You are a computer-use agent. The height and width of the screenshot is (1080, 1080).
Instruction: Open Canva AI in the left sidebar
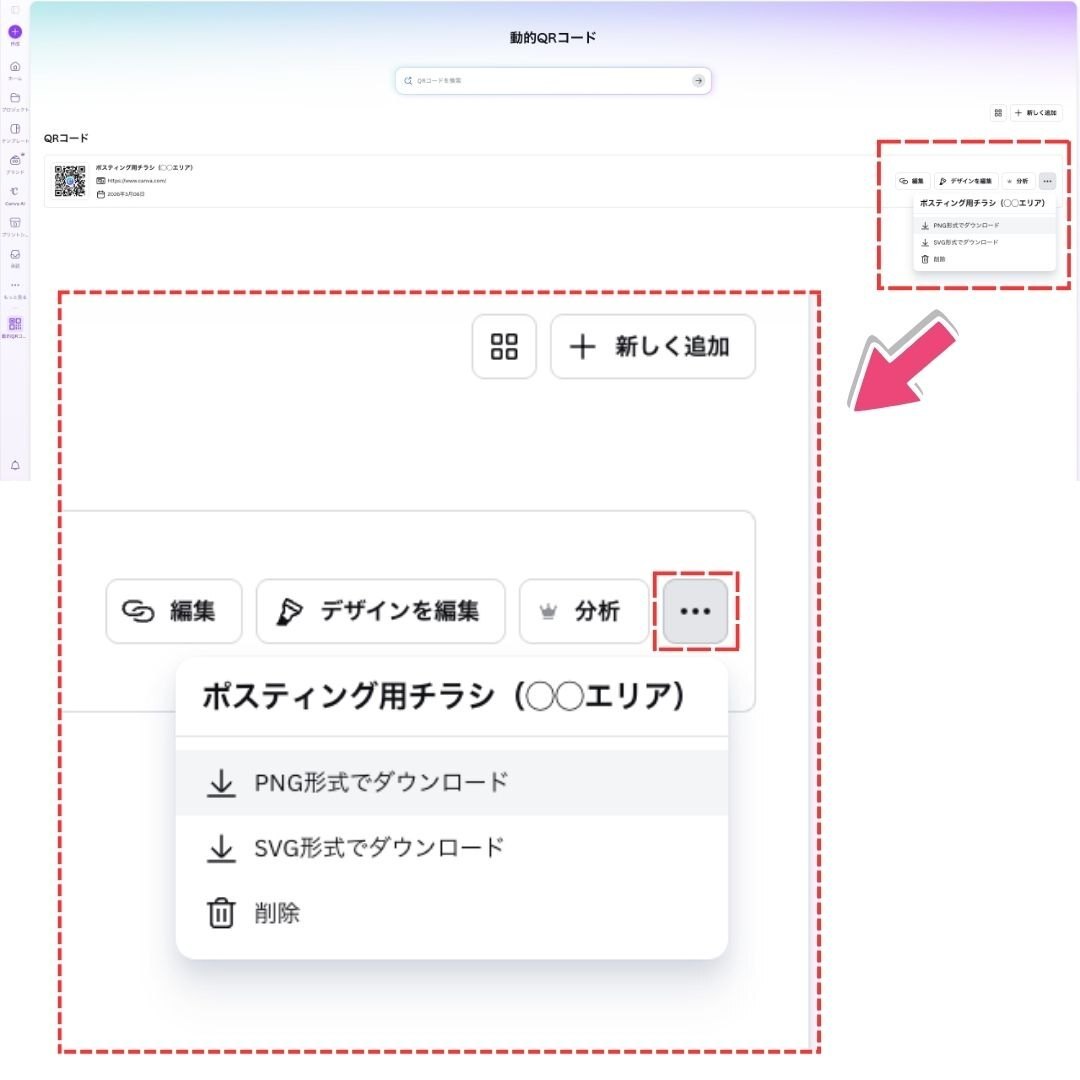point(15,195)
